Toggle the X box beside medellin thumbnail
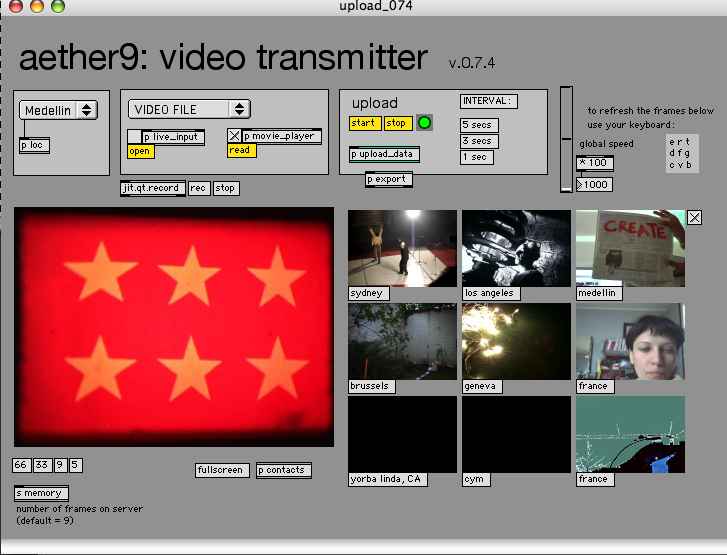Screen dimensions: 727x555 pos(695,218)
